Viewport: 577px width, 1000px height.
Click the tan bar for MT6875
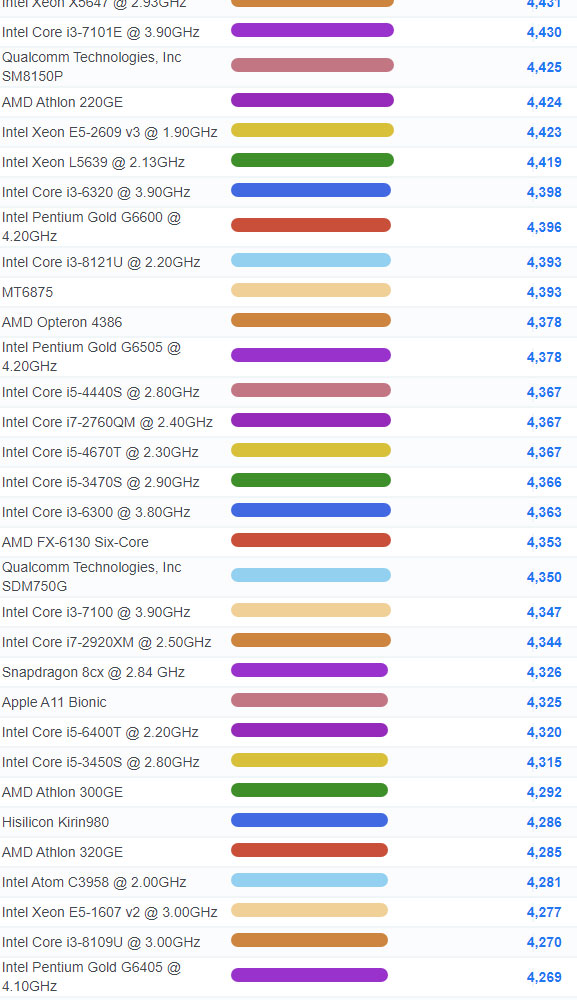point(310,290)
